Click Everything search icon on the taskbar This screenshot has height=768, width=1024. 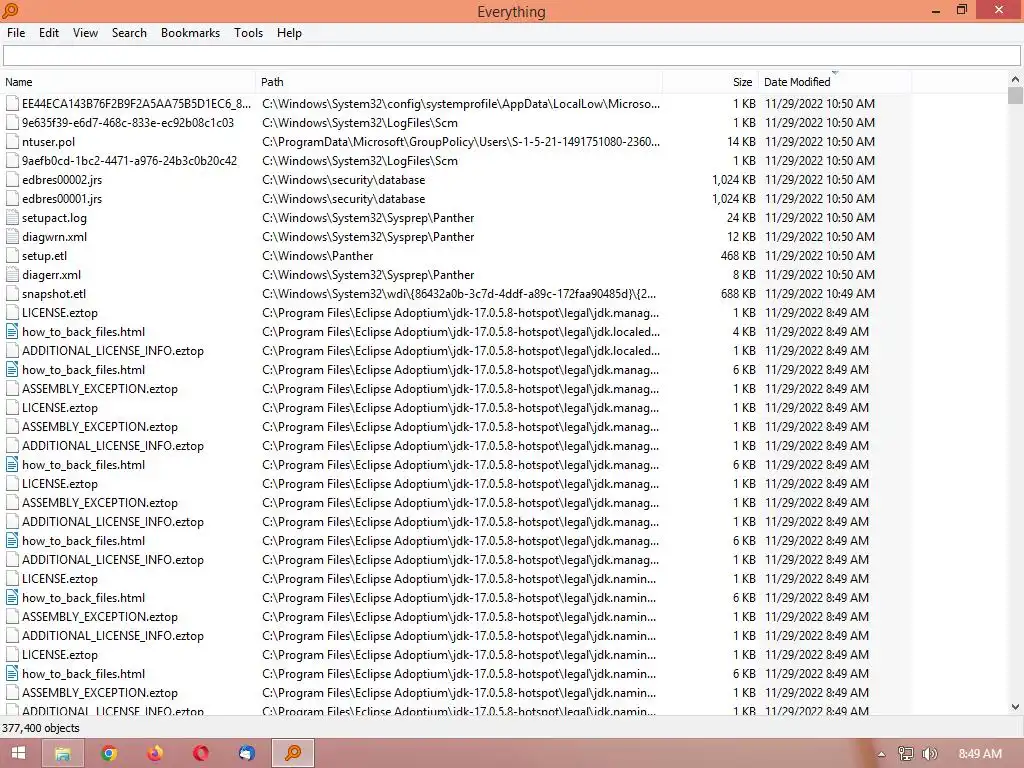click(293, 753)
